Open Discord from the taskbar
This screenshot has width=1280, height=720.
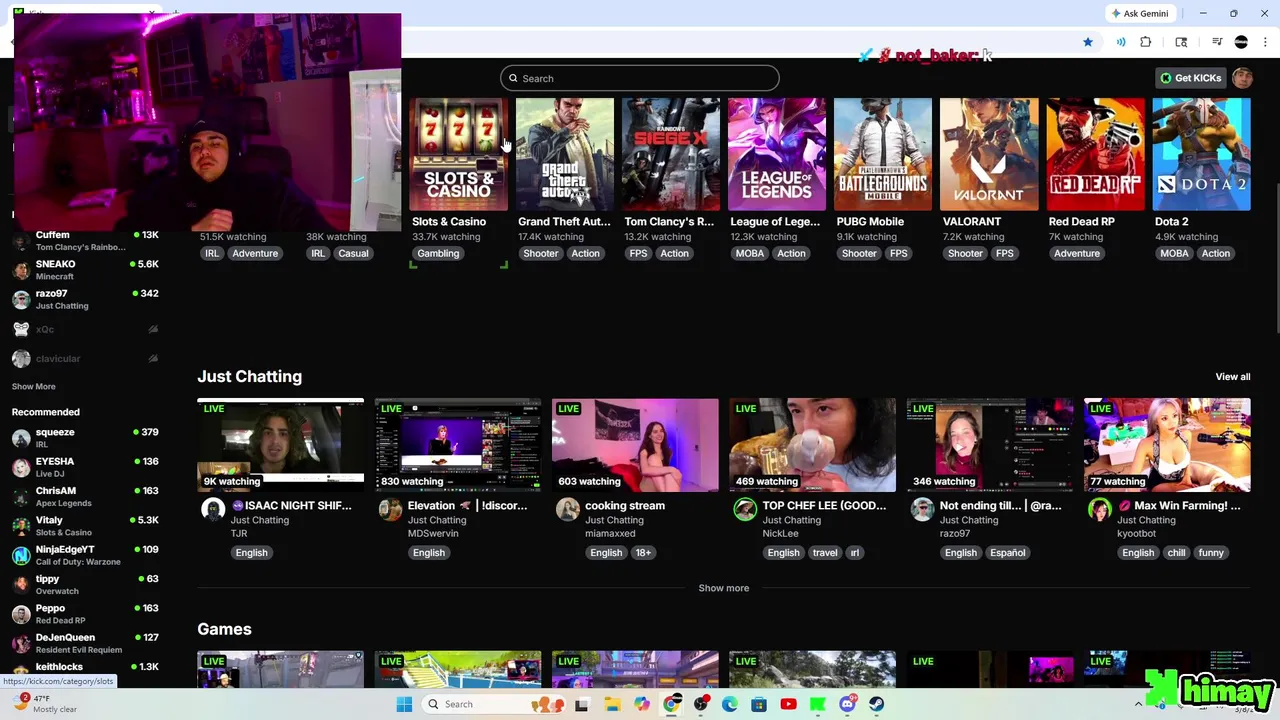click(x=848, y=704)
